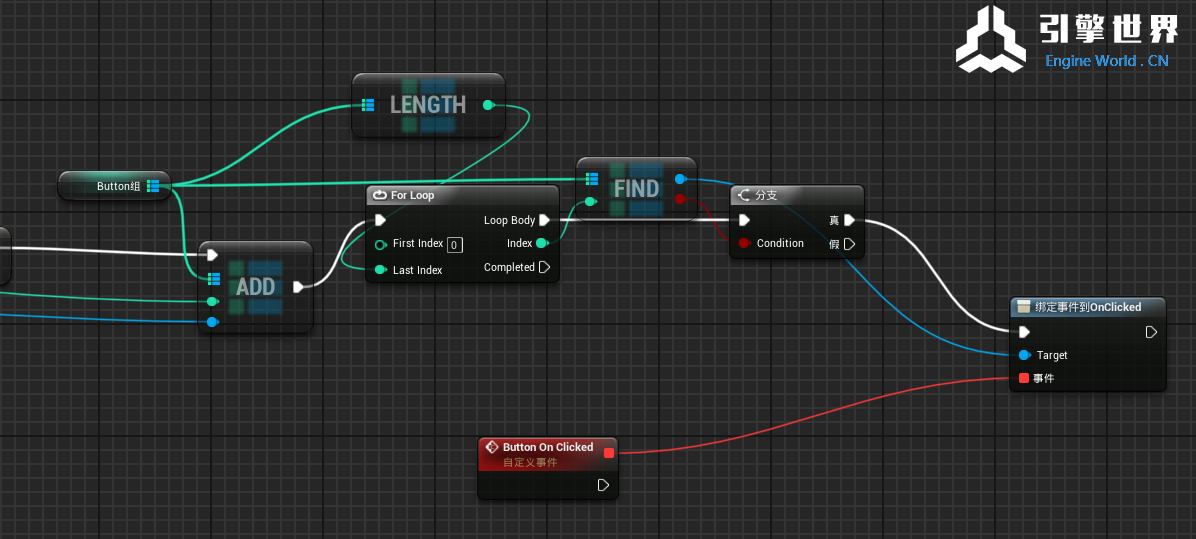Click the FIND node's array input pin
This screenshot has width=1196, height=539.
point(591,179)
